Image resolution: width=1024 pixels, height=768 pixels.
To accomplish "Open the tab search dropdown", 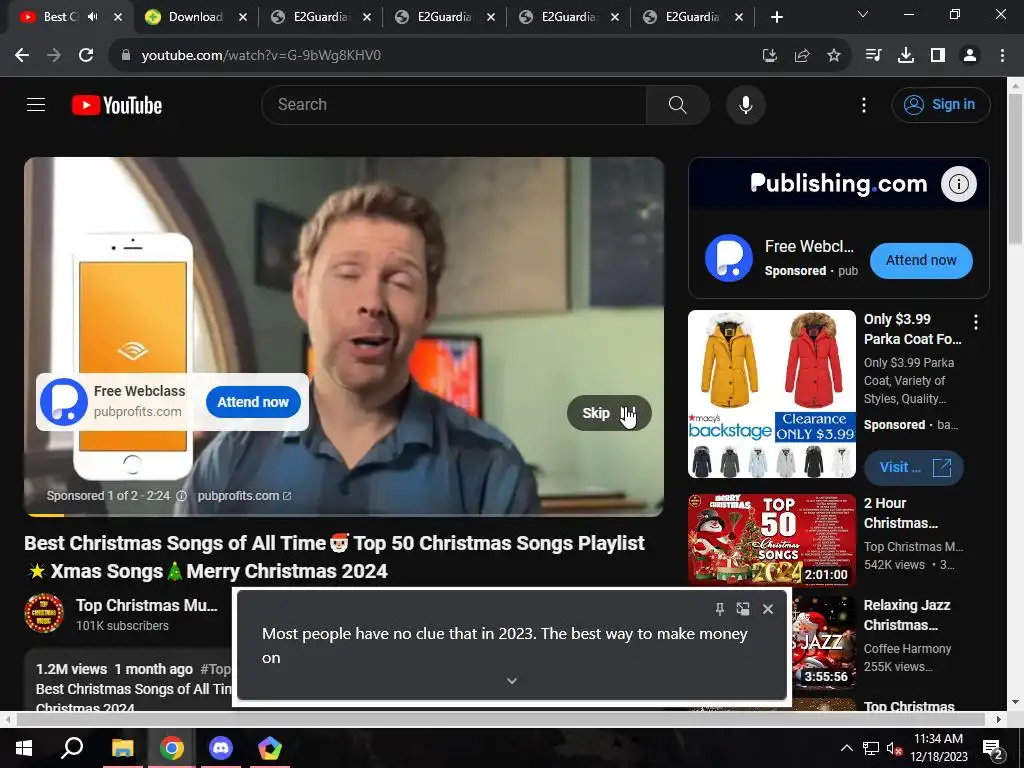I will click(863, 14).
